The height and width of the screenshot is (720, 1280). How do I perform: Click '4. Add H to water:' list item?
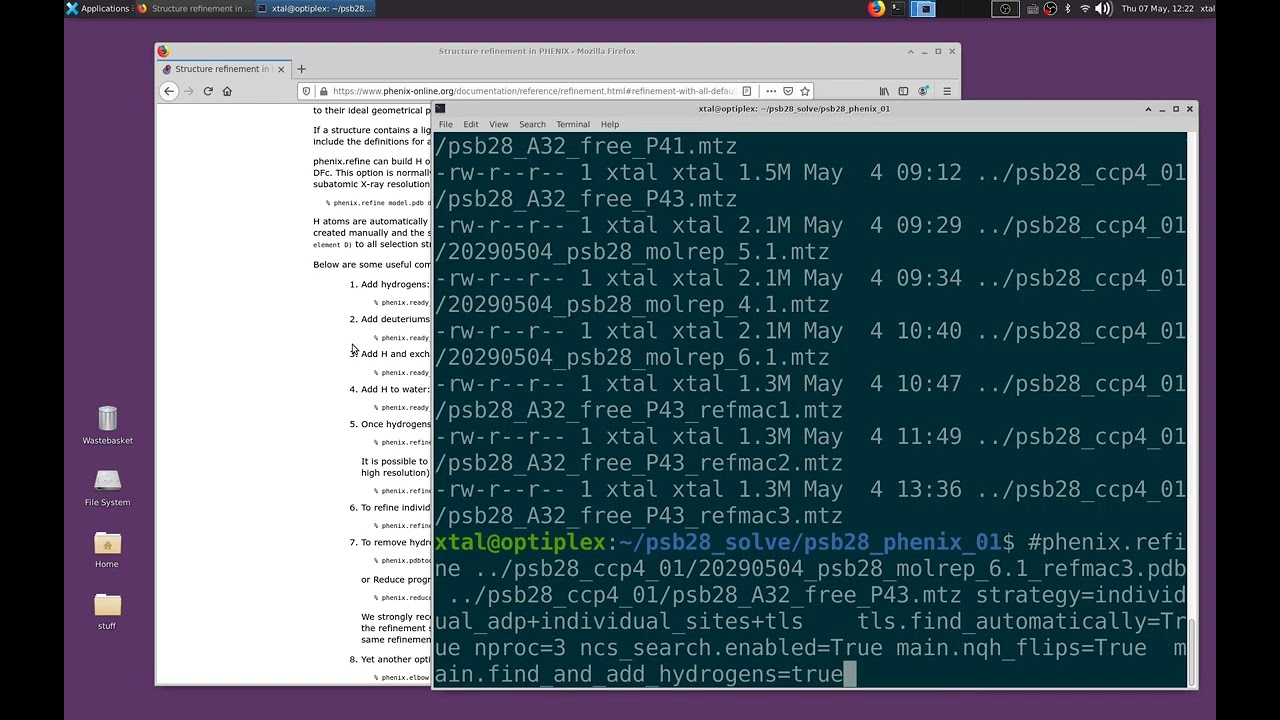[389, 389]
